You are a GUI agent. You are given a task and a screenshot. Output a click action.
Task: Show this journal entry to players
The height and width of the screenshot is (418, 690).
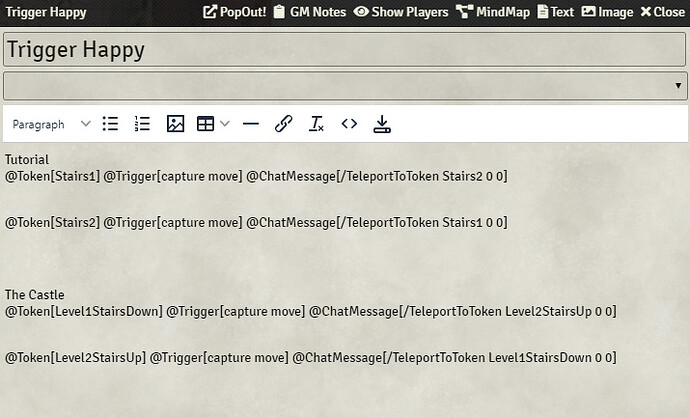click(401, 12)
